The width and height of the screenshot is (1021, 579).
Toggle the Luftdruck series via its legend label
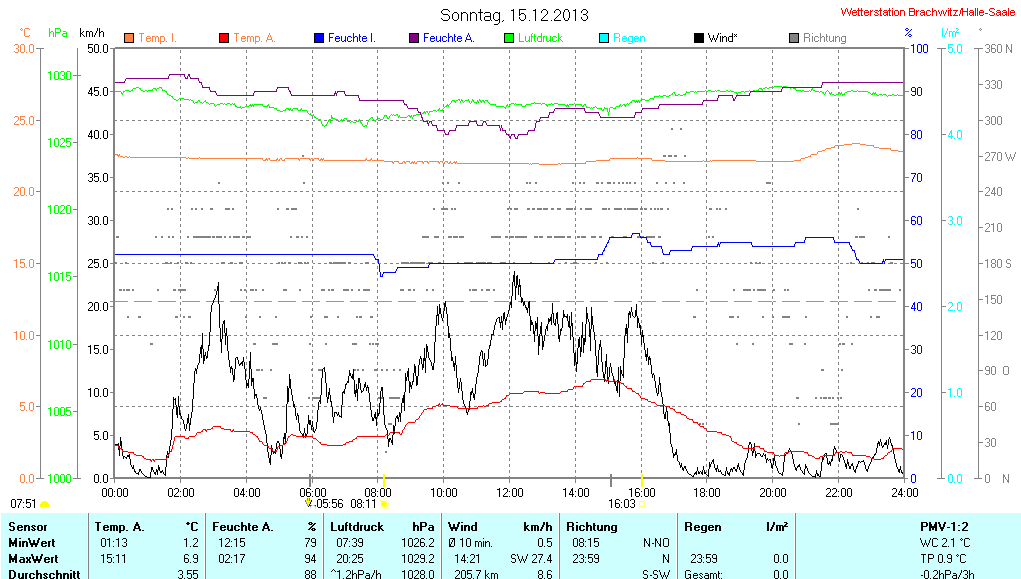[540, 38]
